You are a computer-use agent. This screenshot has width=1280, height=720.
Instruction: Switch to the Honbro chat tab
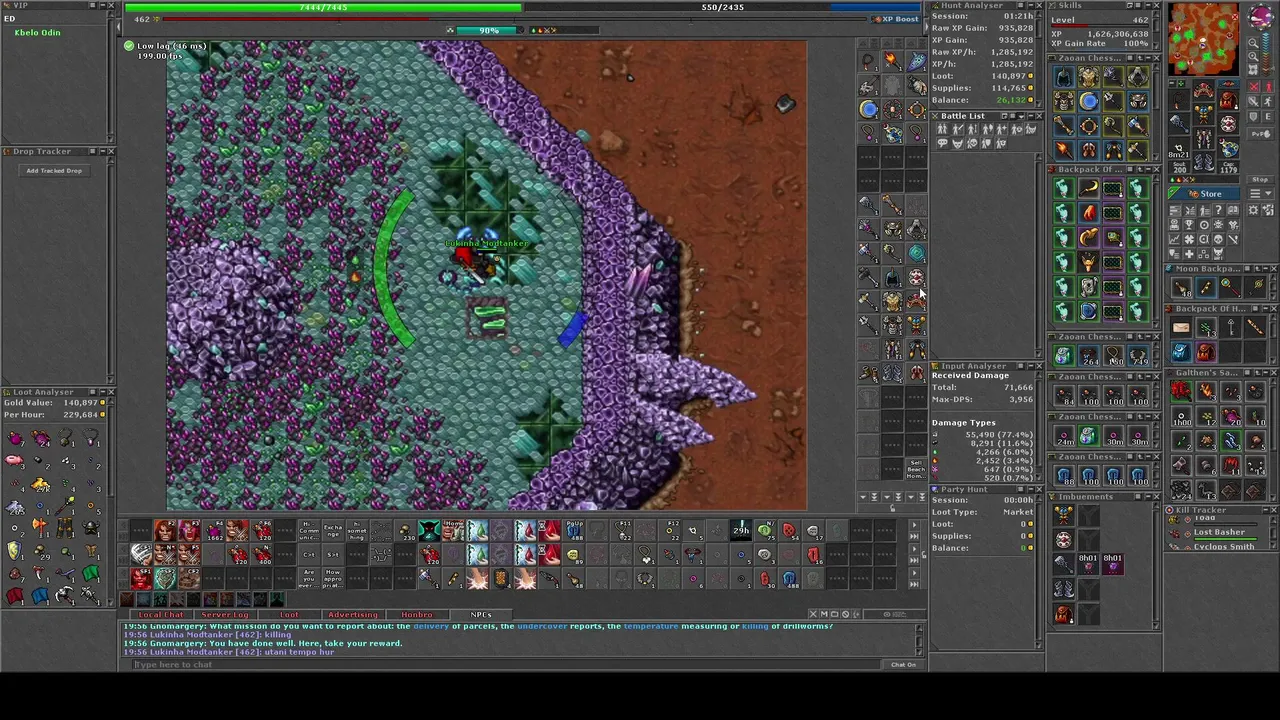coord(417,614)
